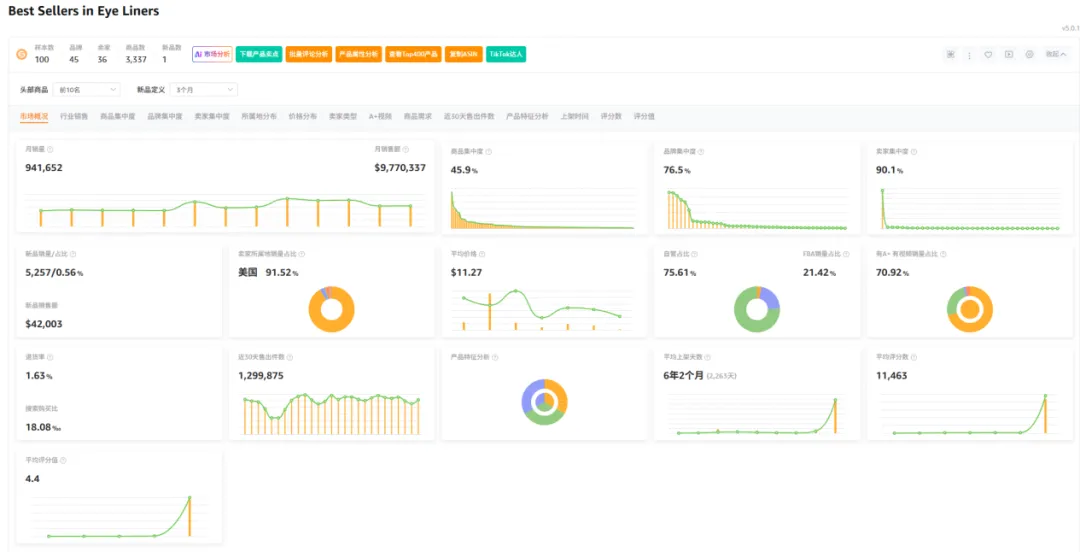The image size is (1080, 552).
Task: Click help icon beside 产品特征分析 card title
Action: click(495, 357)
